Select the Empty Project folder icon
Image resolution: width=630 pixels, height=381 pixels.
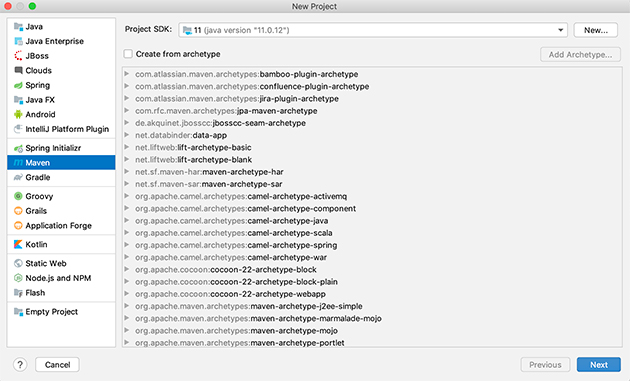pyautogui.click(x=18, y=312)
